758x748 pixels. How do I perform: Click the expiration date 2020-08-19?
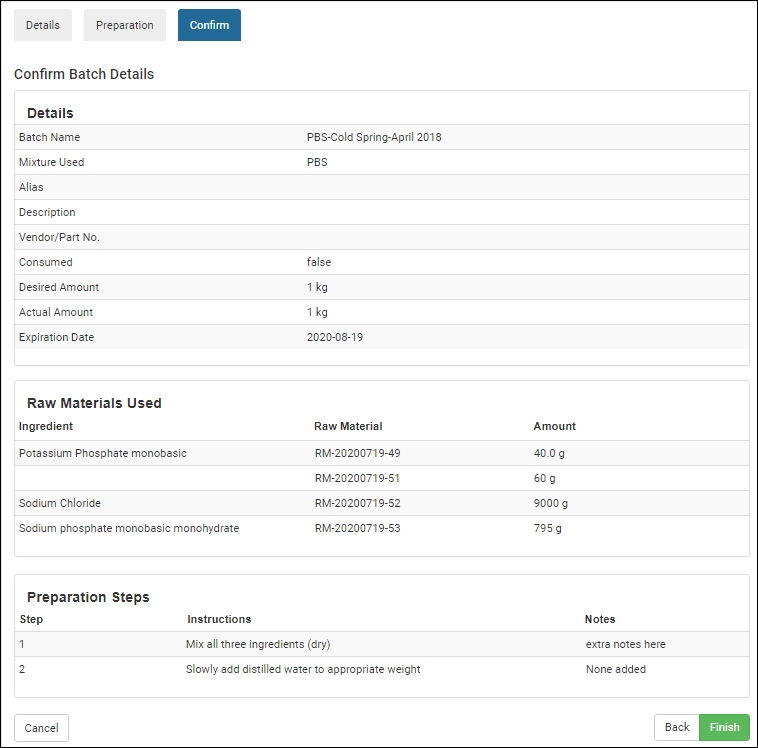point(334,337)
